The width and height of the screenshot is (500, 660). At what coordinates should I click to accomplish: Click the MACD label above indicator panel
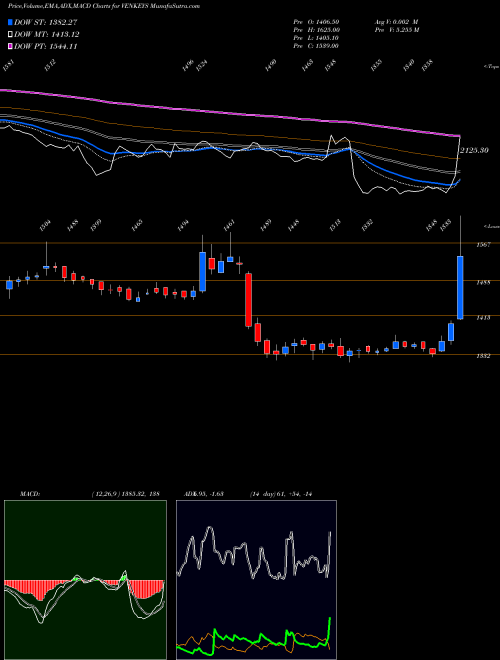point(29,494)
